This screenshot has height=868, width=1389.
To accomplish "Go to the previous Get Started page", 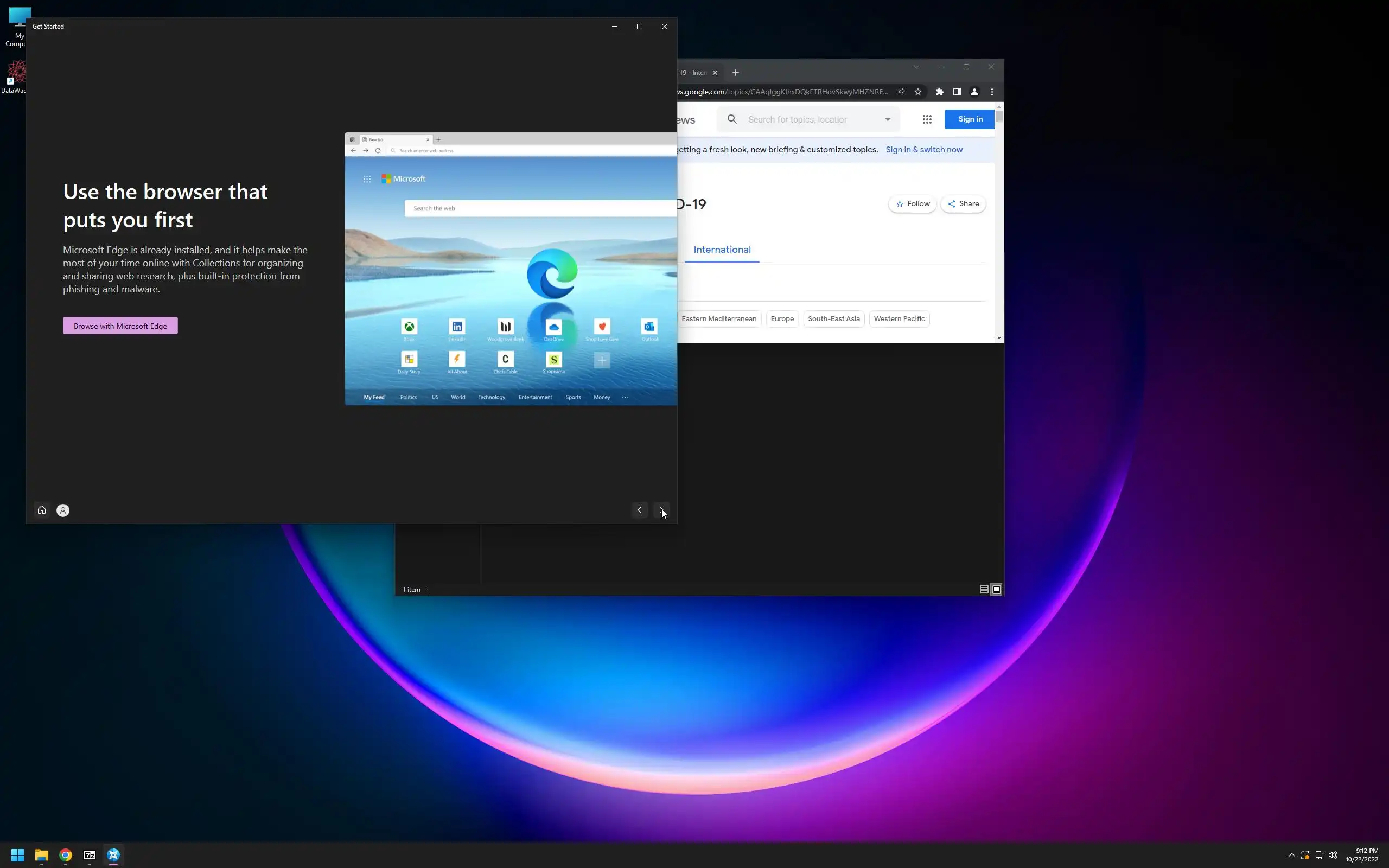I will click(x=639, y=510).
